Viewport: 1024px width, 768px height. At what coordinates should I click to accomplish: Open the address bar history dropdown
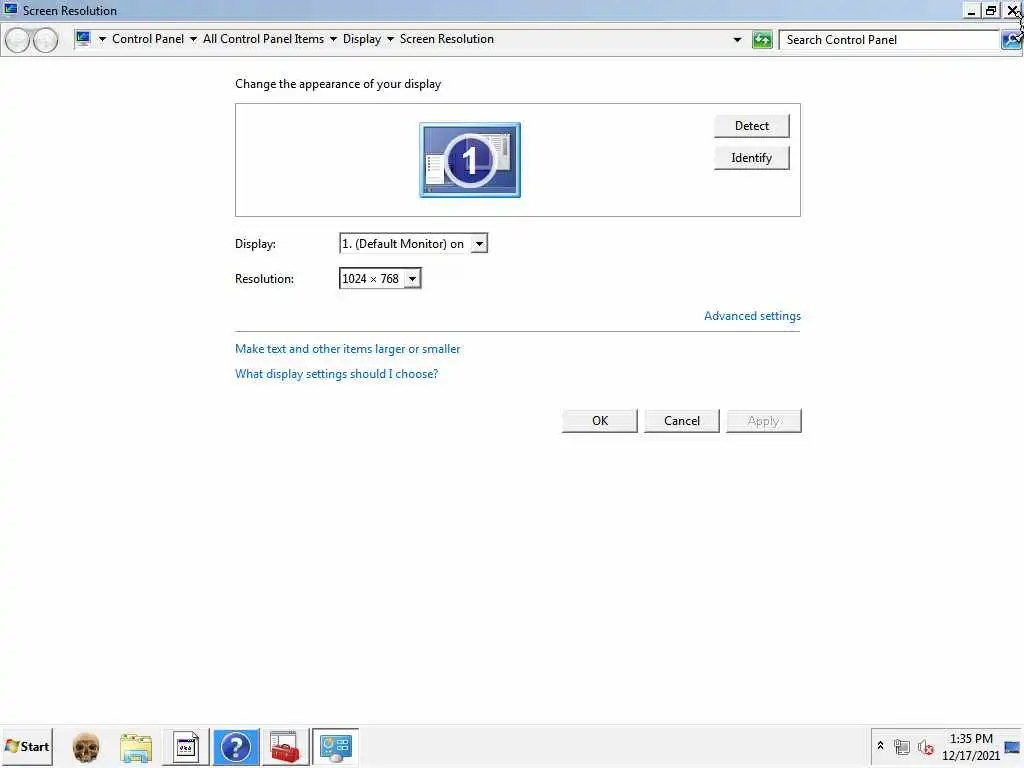pyautogui.click(x=737, y=40)
